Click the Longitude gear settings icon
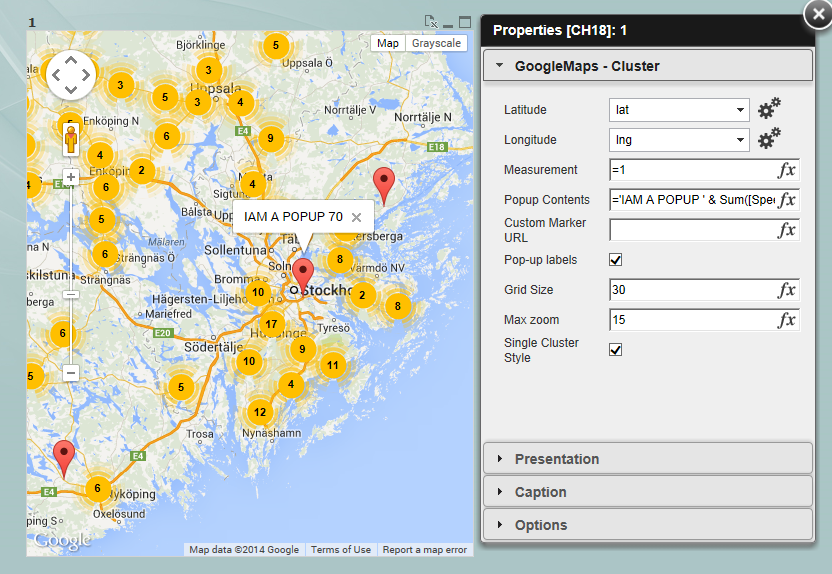The height and width of the screenshot is (574, 832). (768, 139)
